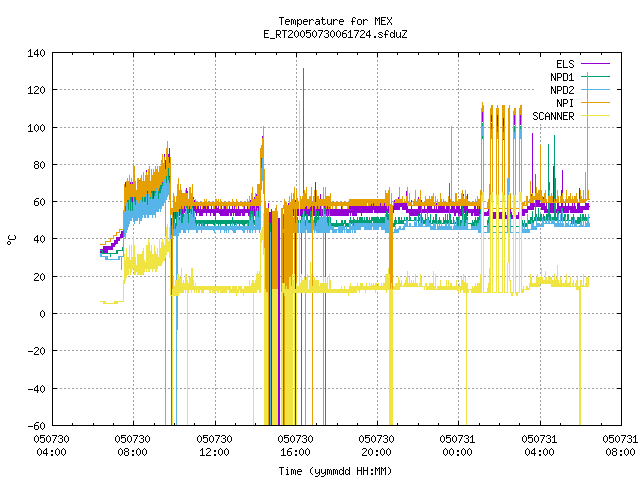This screenshot has width=640, height=480.
Task: Click the 20 y-axis tick label
Action: pos(39,277)
